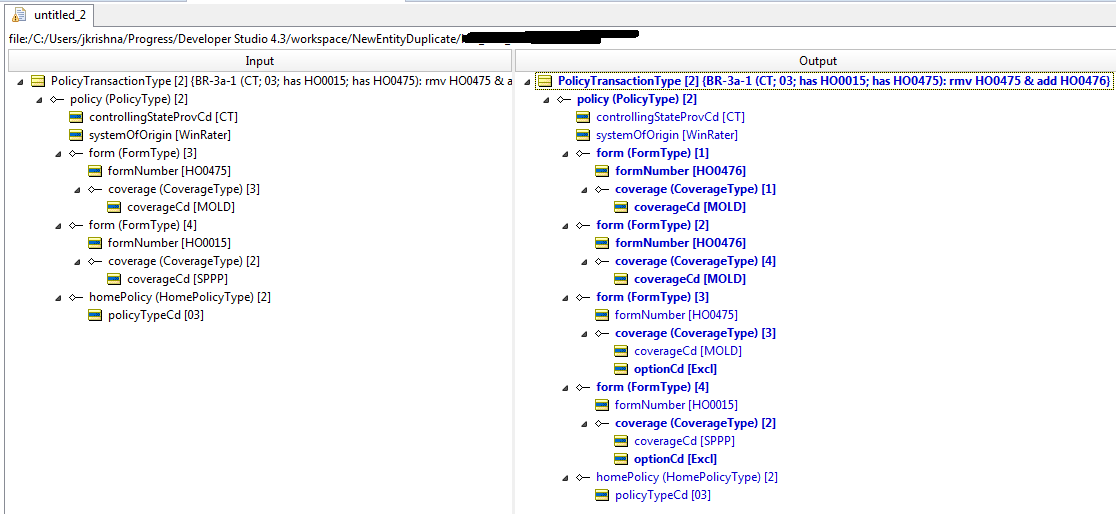Collapse form (FormType) [3] in Output panel
Image resolution: width=1116 pixels, height=514 pixels.
tap(565, 298)
